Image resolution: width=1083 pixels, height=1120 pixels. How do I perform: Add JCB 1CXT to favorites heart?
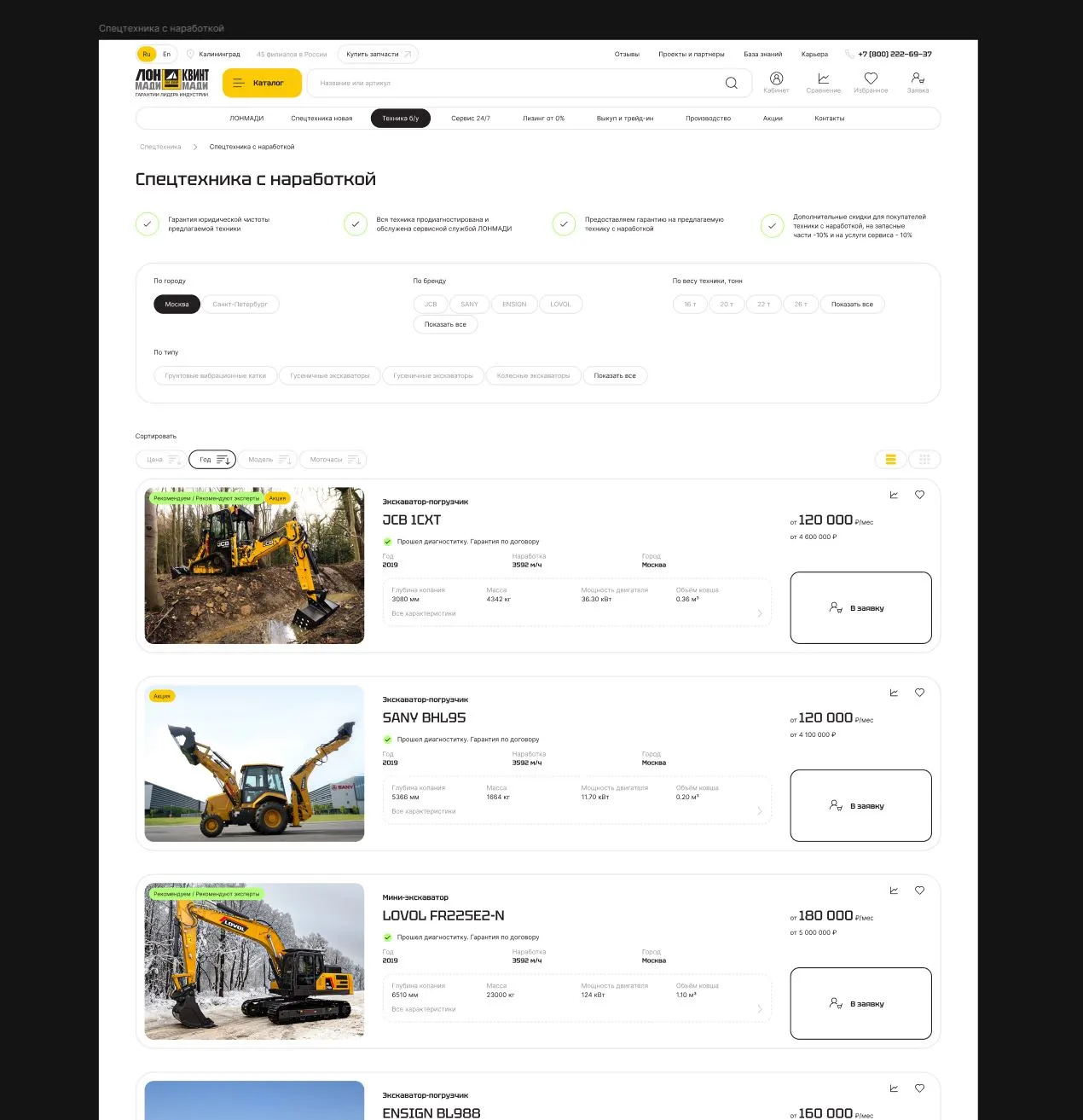[919, 495]
